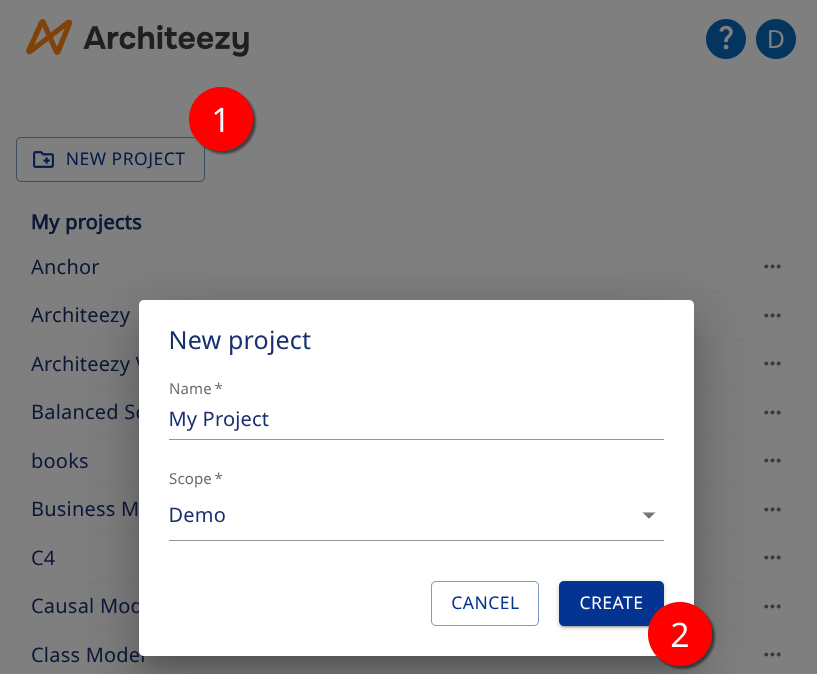Open the ellipsis menu for the Class Model project
Screen dimensions: 817x674
pos(772,654)
